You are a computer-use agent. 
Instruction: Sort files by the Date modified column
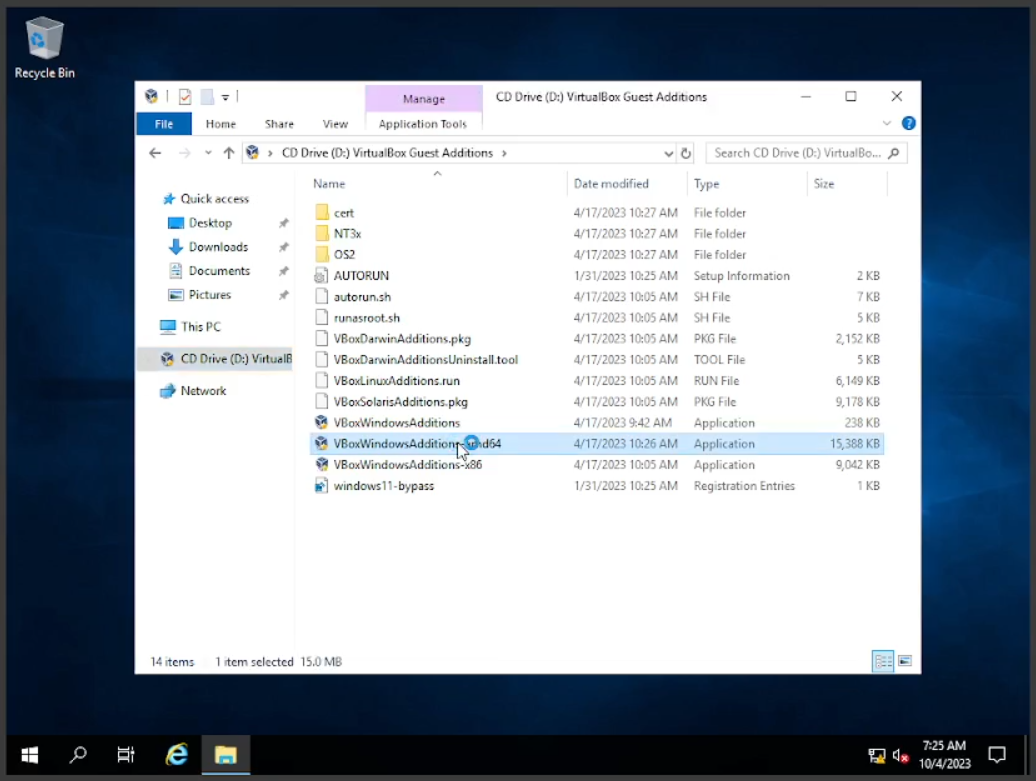coord(611,184)
